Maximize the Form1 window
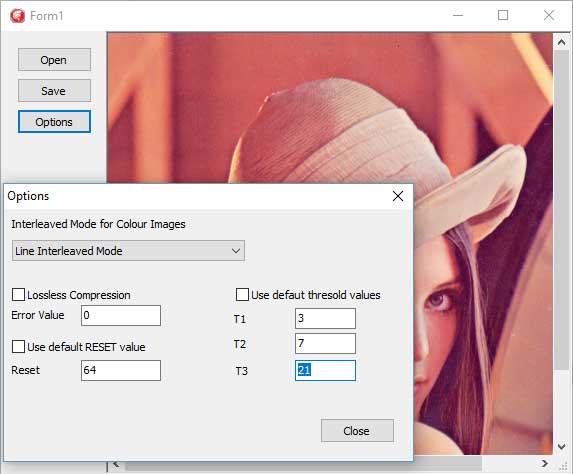 coord(503,15)
